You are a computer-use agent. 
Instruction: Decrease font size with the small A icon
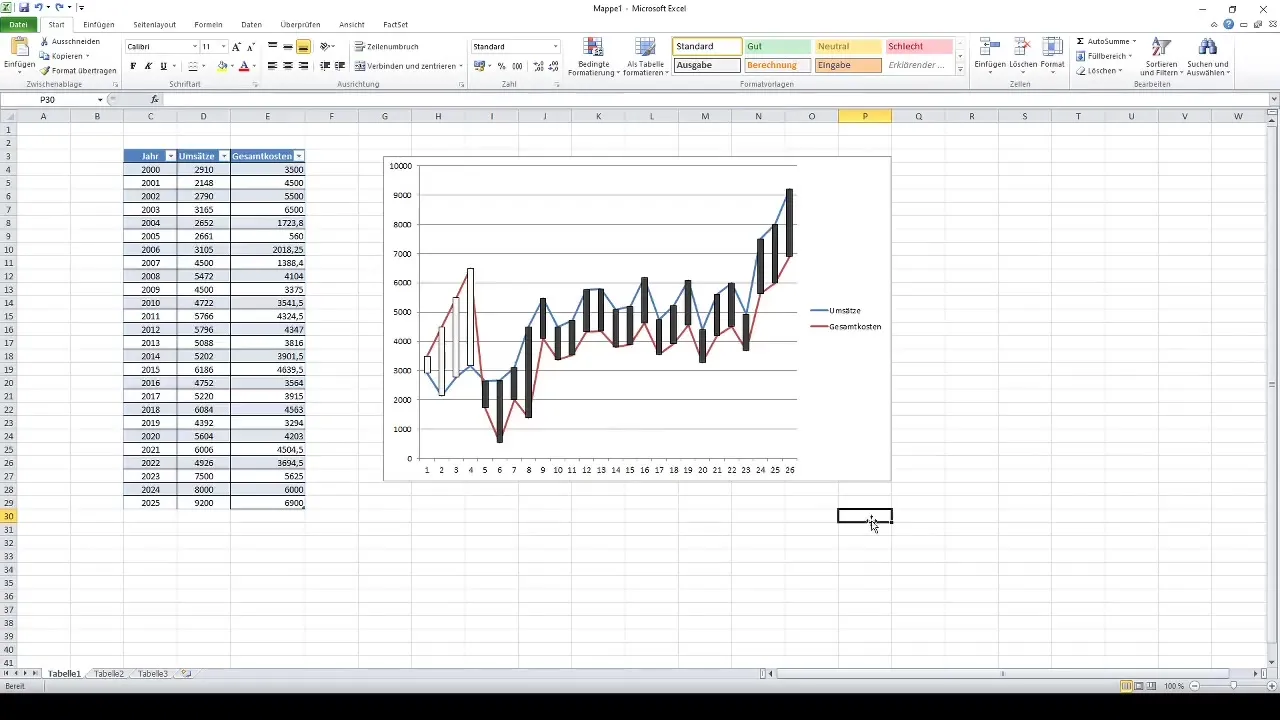[250, 47]
